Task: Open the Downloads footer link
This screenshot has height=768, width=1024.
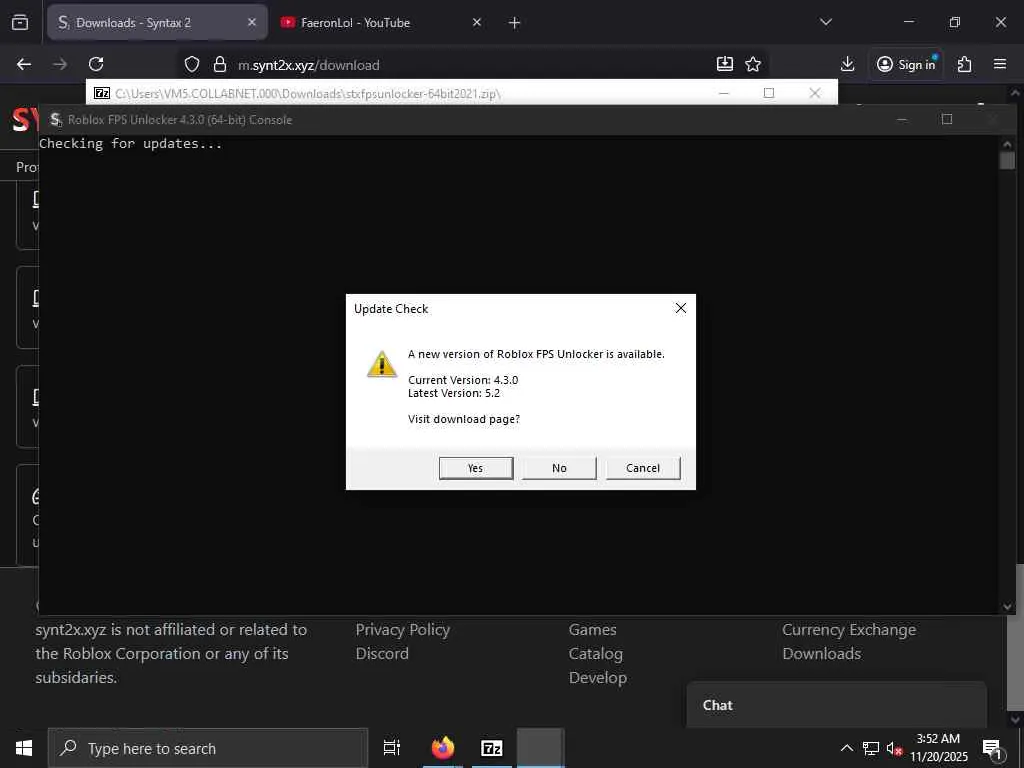Action: tap(822, 653)
